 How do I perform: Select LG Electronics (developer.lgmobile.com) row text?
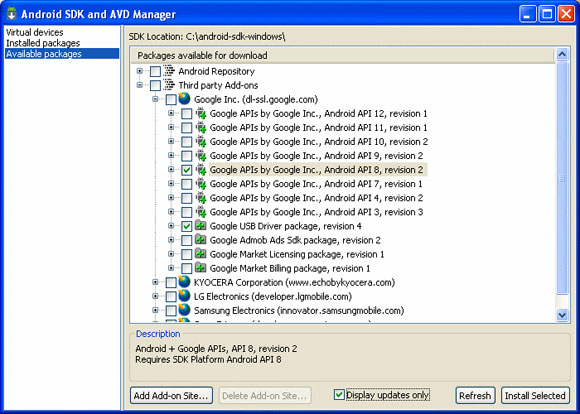[x=273, y=296]
